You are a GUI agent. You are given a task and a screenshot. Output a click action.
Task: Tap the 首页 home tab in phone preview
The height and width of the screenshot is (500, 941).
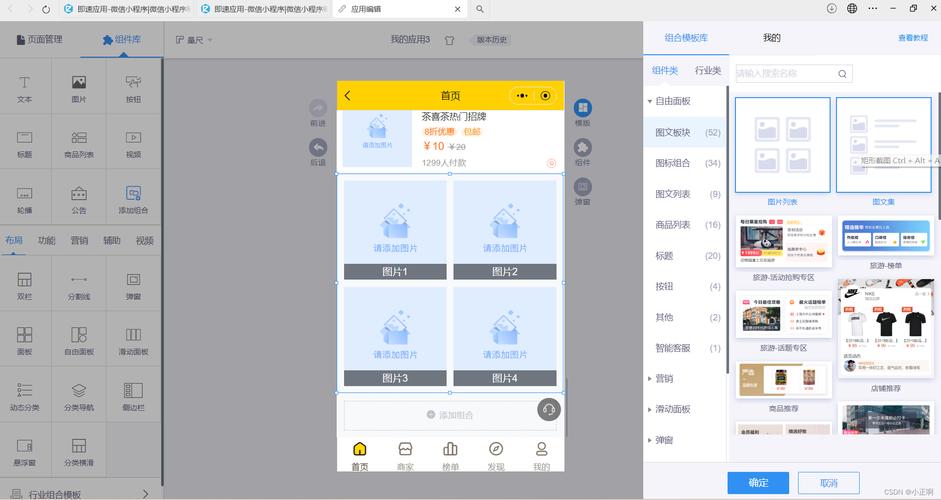tap(359, 456)
